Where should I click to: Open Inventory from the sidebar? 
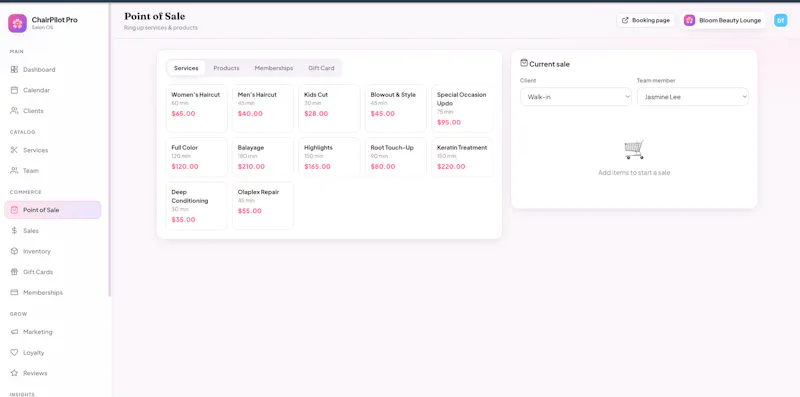[x=53, y=251]
